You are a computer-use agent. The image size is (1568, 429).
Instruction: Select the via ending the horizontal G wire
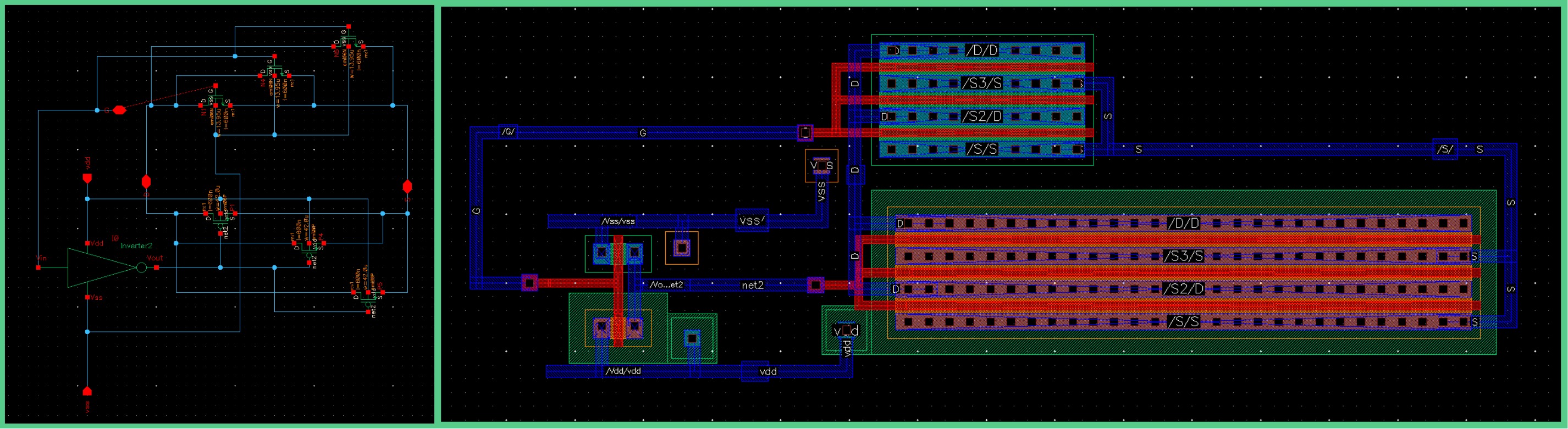(x=805, y=133)
